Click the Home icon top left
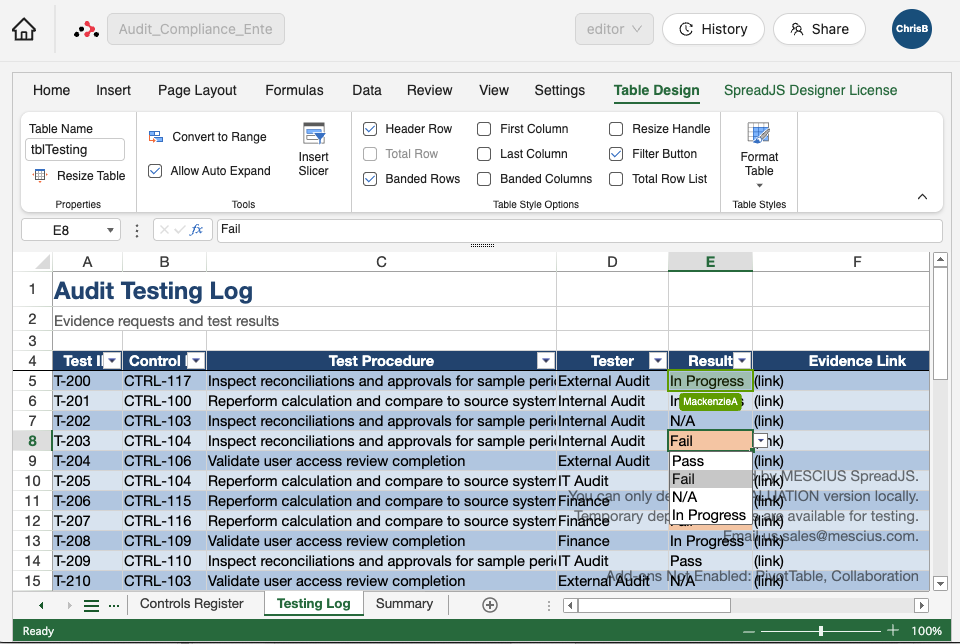Screen dimensions: 960x644 click(x=27, y=28)
